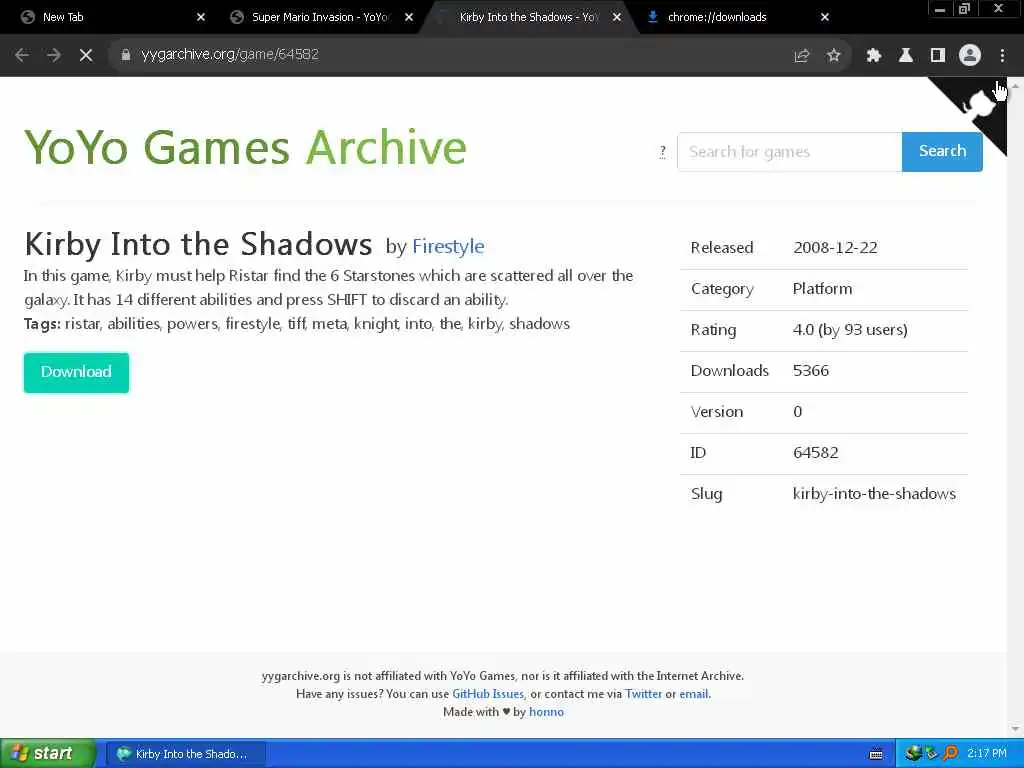Image resolution: width=1024 pixels, height=768 pixels.
Task: Open the Twitter contact link
Action: coord(643,694)
